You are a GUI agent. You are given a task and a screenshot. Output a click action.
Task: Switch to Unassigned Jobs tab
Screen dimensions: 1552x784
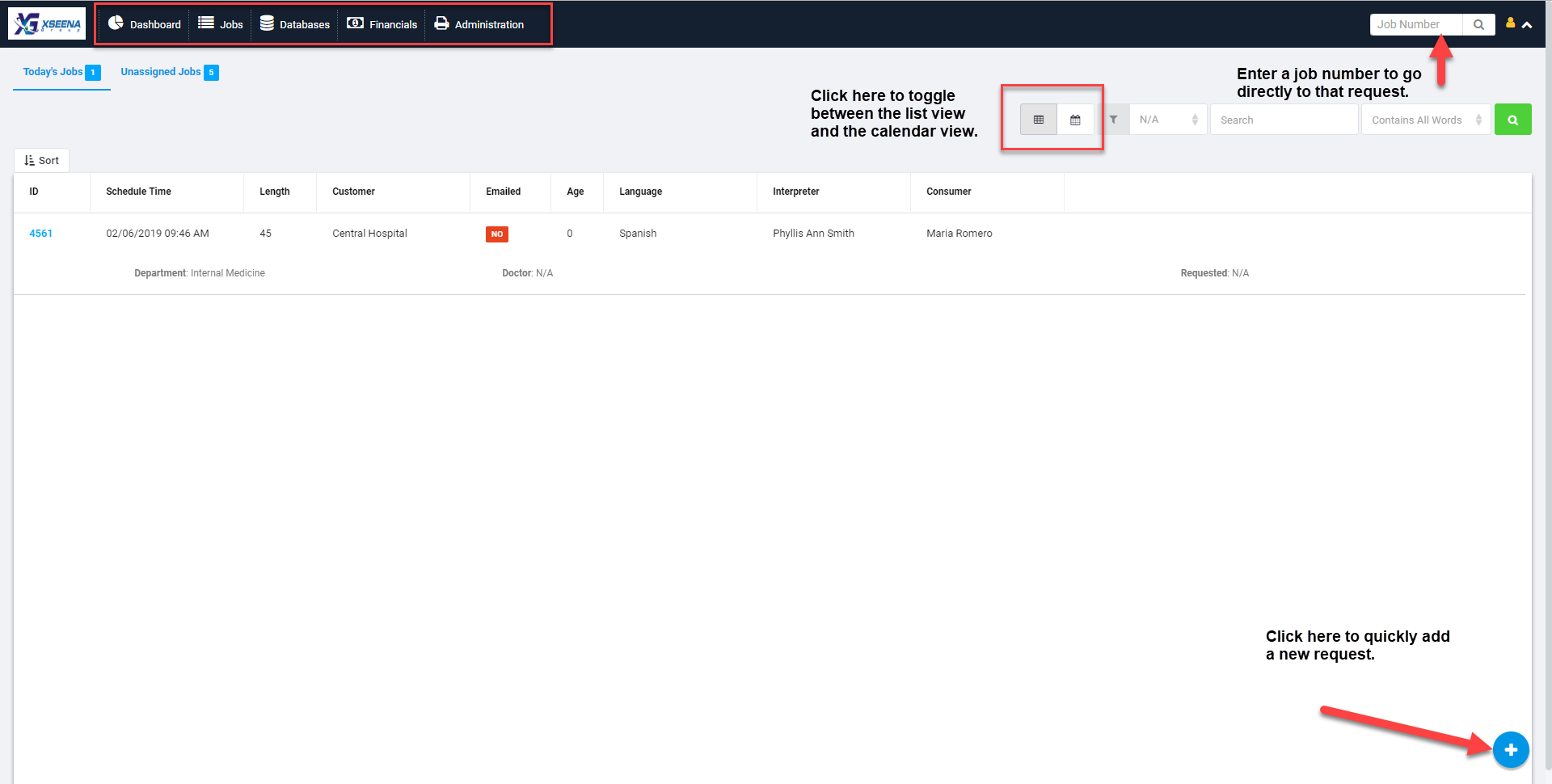click(x=170, y=72)
